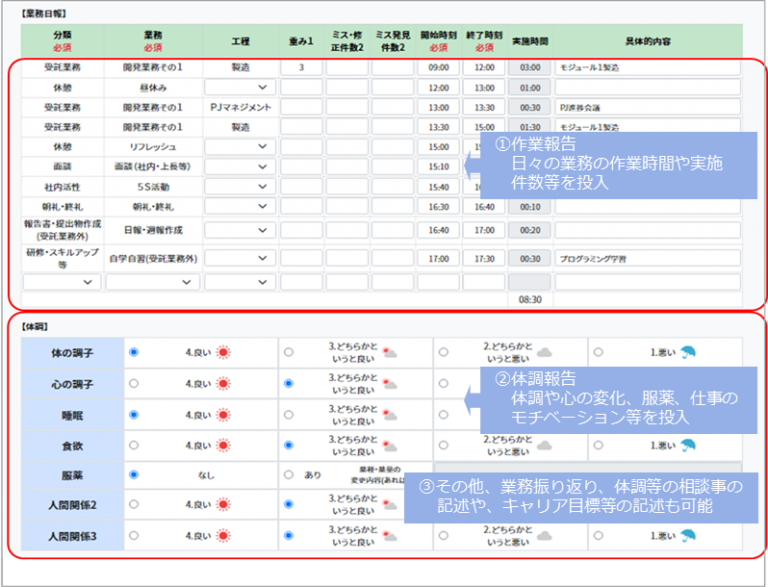Click partly-cloudy icon in 食欲 row
Screen dimensions: 768x587
click(x=390, y=445)
